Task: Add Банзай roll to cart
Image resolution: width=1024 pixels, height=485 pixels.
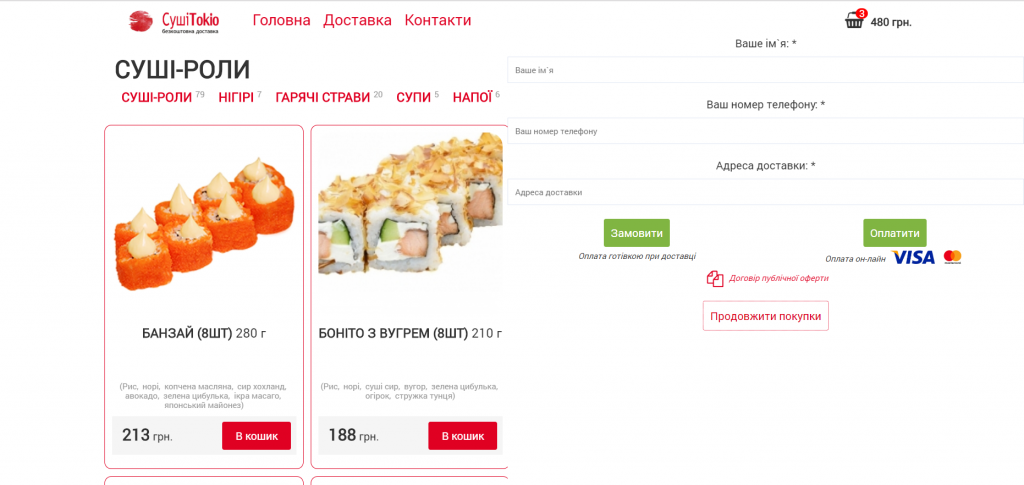Action: tap(256, 436)
